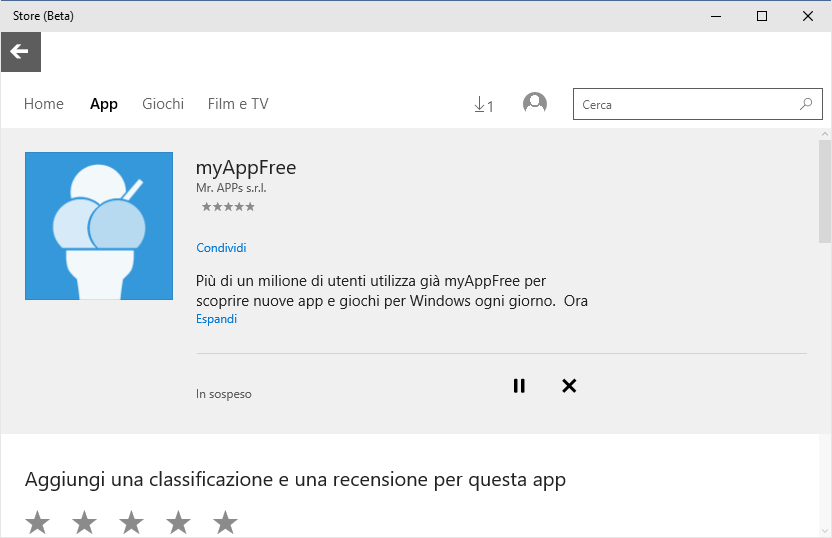
Task: Click the scrollbar down arrow
Action: click(825, 531)
